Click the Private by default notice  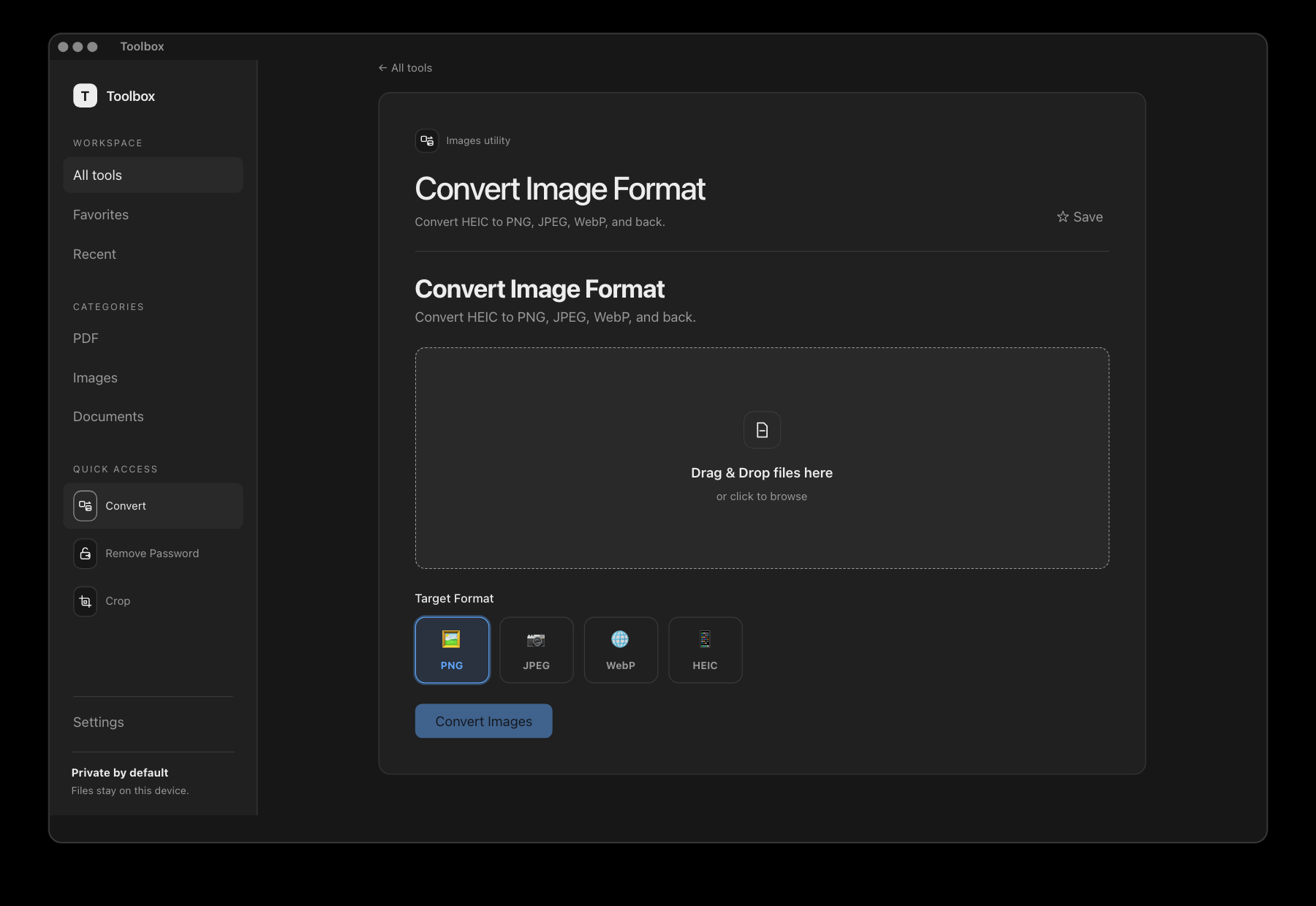coord(120,773)
